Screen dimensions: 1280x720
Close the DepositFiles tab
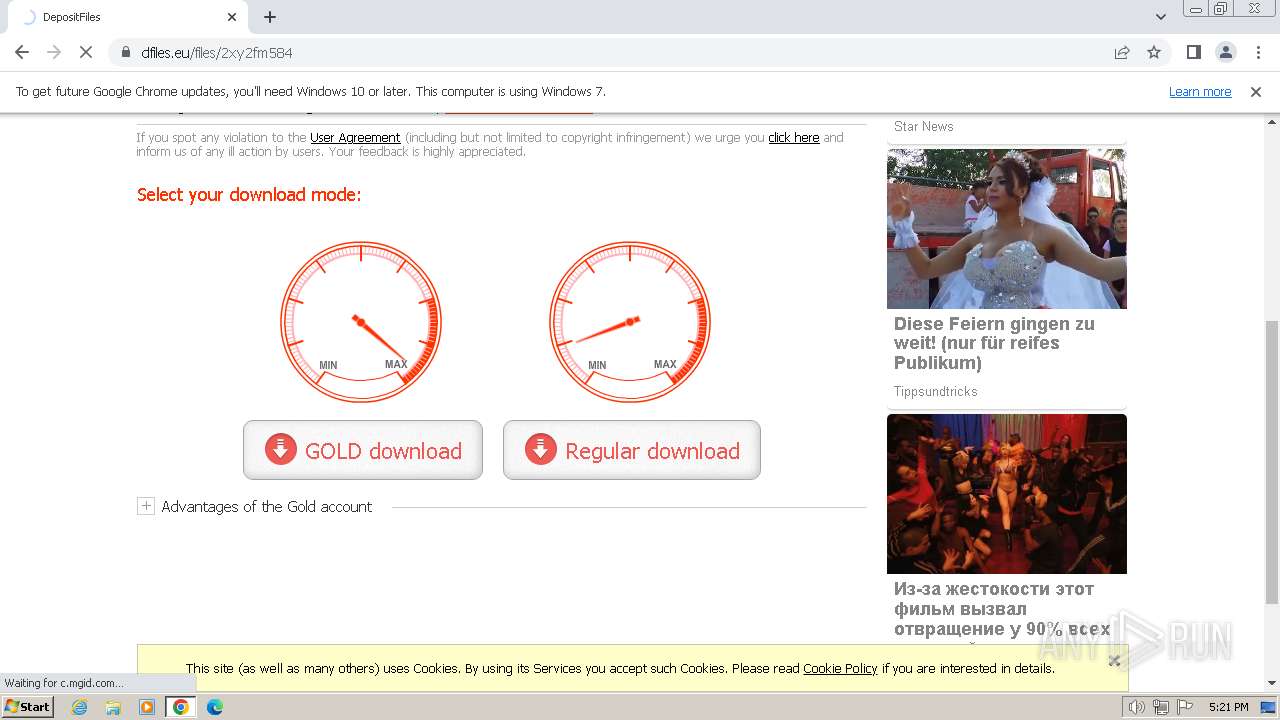coord(232,17)
